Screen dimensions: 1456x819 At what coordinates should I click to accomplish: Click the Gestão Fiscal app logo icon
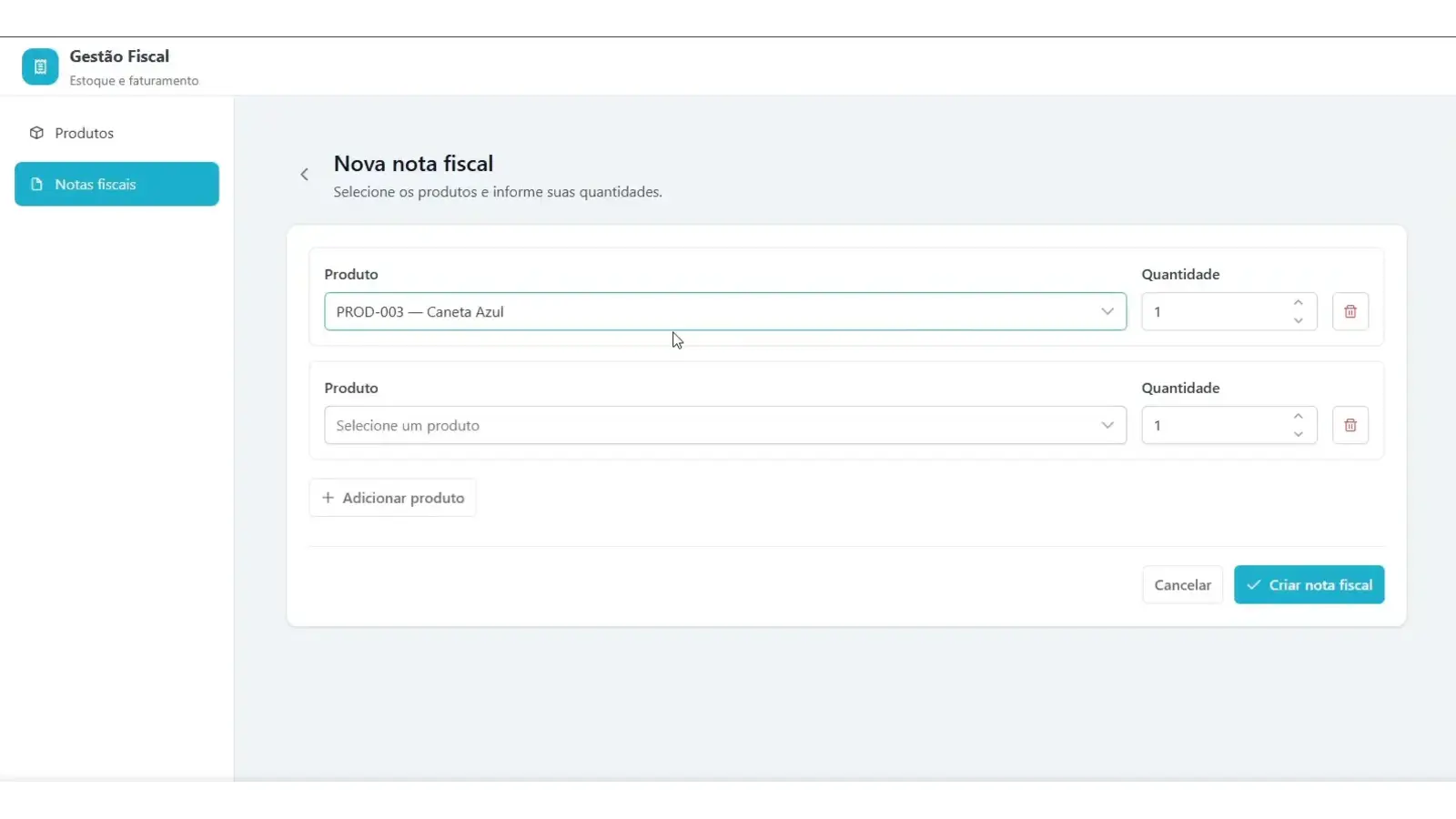[x=40, y=66]
